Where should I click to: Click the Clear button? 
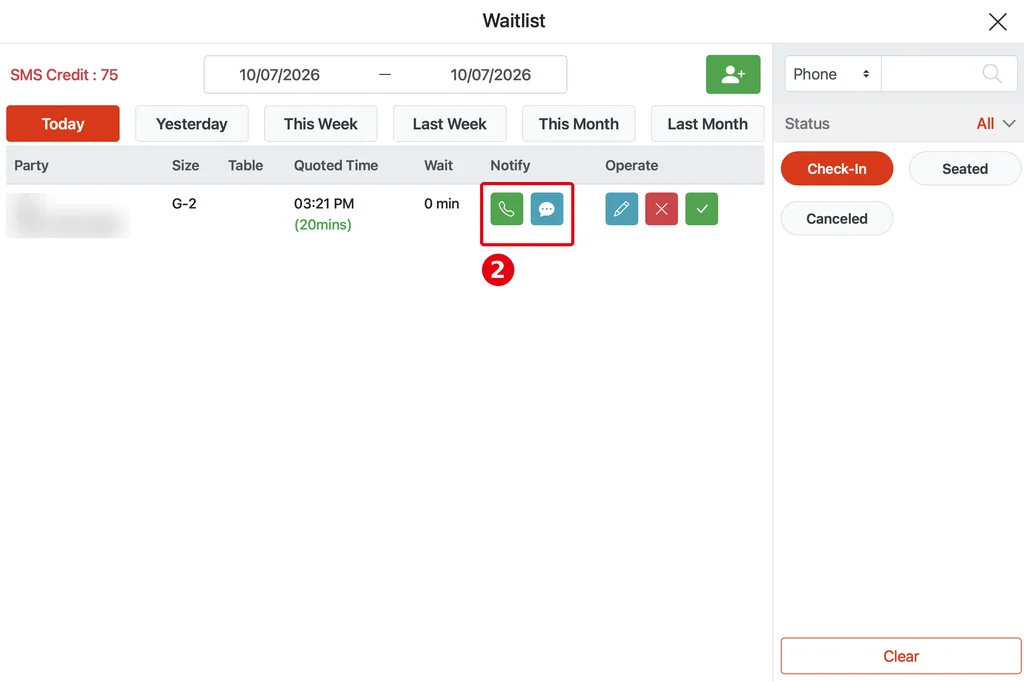click(x=901, y=656)
